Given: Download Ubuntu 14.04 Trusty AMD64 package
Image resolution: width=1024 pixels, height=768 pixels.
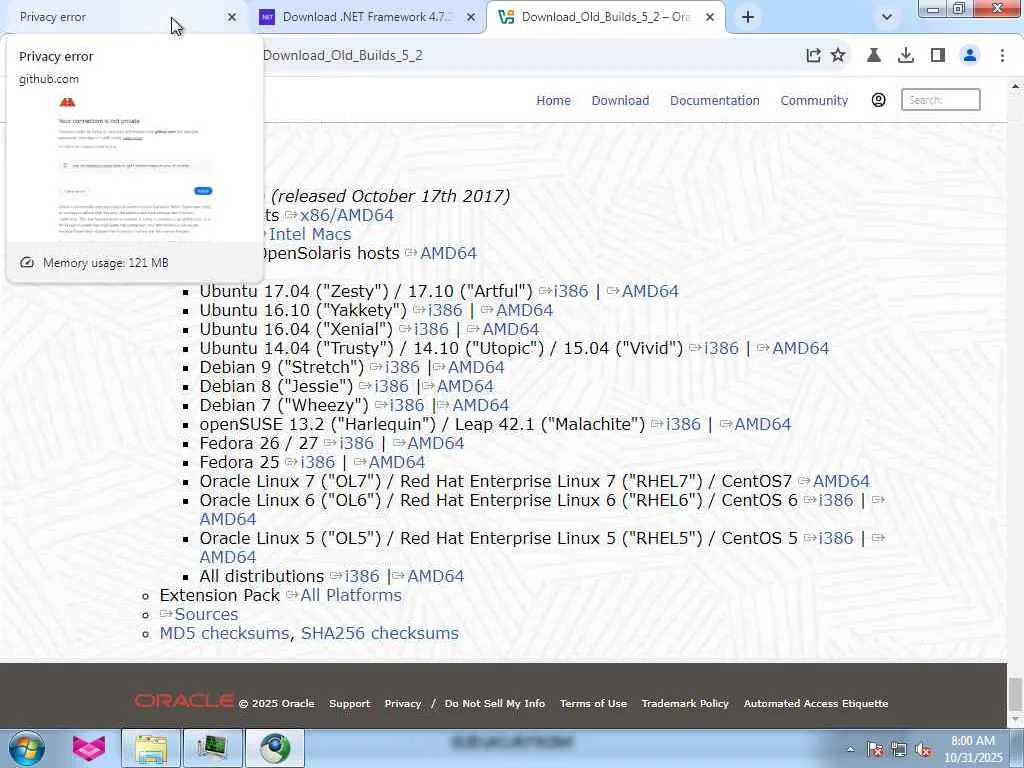Looking at the screenshot, I should click(801, 348).
